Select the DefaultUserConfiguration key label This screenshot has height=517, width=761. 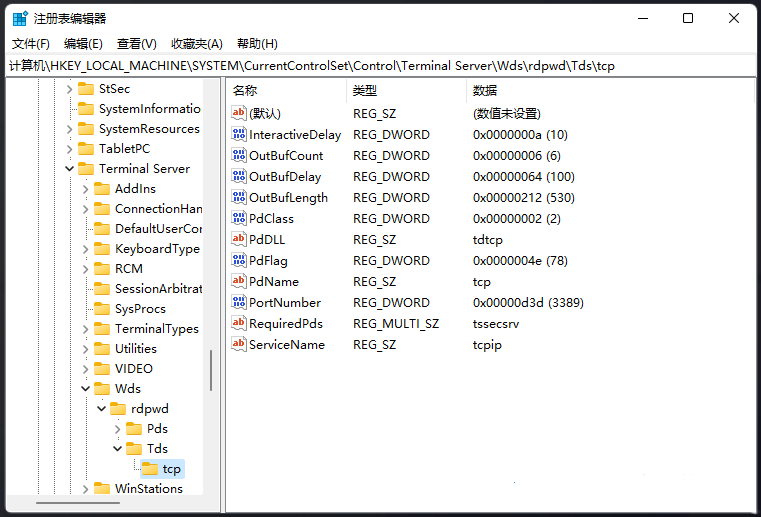(158, 229)
